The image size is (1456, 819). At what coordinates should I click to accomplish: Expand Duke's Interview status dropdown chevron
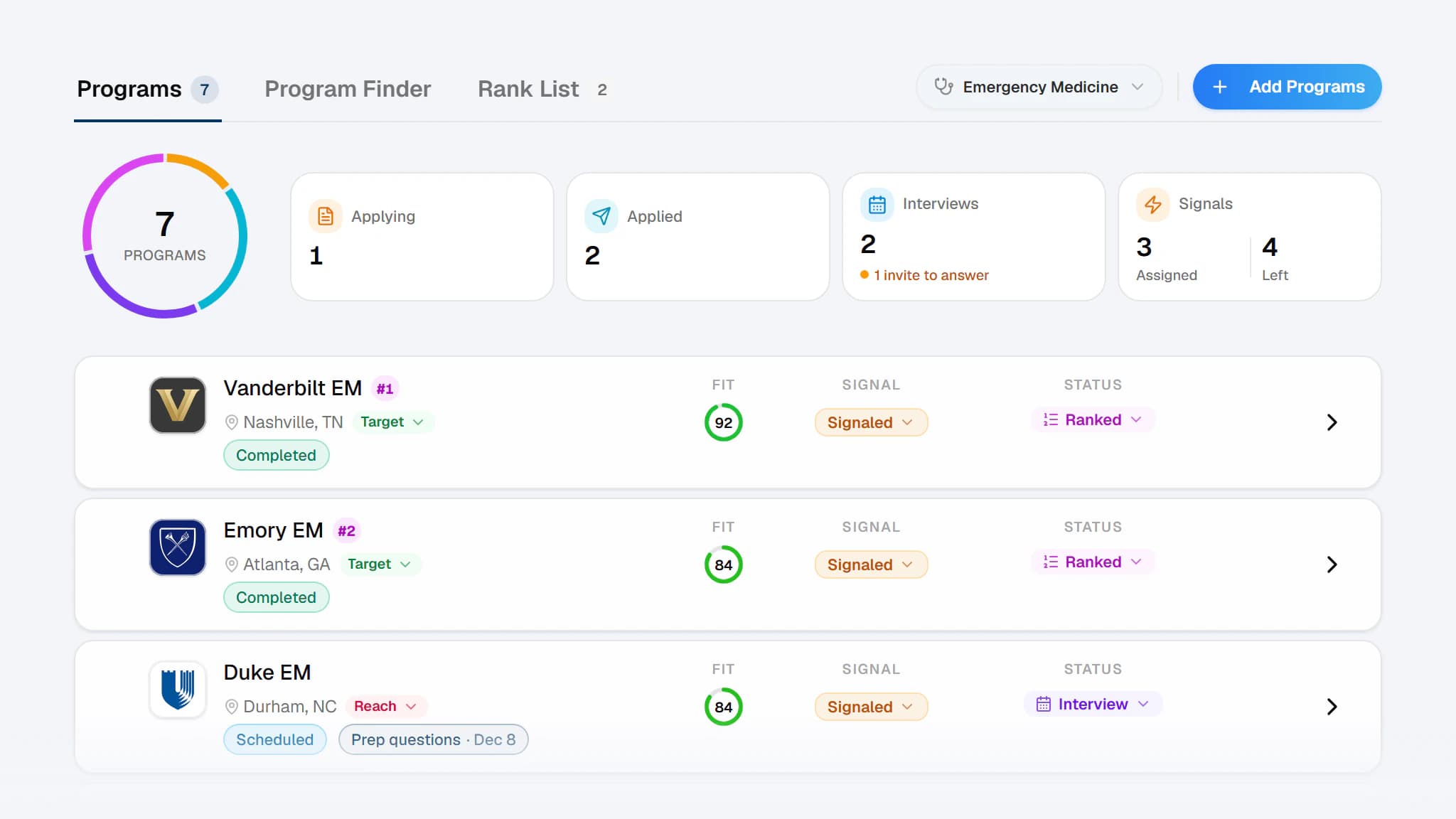tap(1143, 704)
